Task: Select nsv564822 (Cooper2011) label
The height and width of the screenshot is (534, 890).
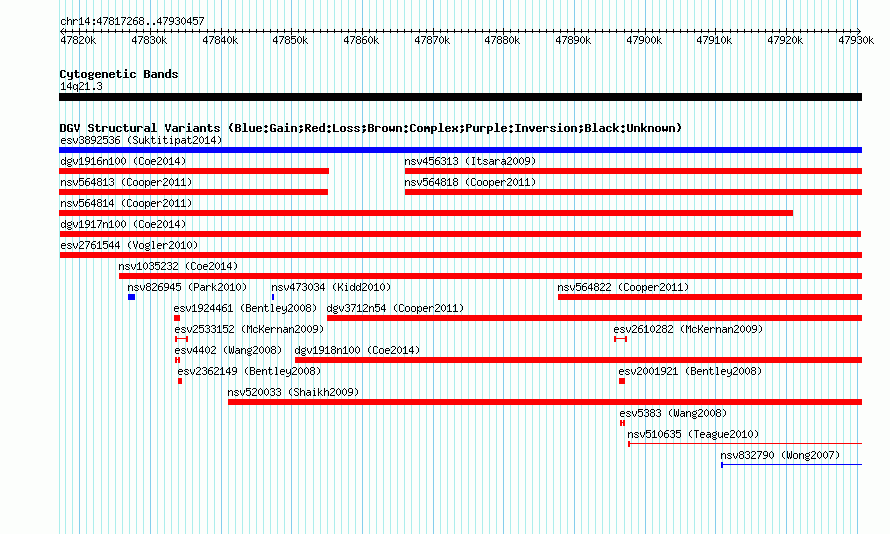Action: click(x=623, y=287)
